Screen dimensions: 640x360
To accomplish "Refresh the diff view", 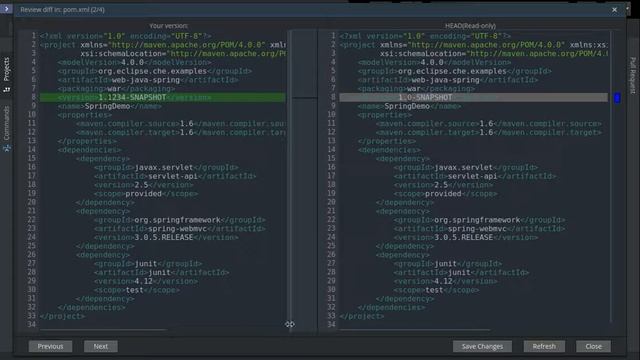I will [544, 346].
